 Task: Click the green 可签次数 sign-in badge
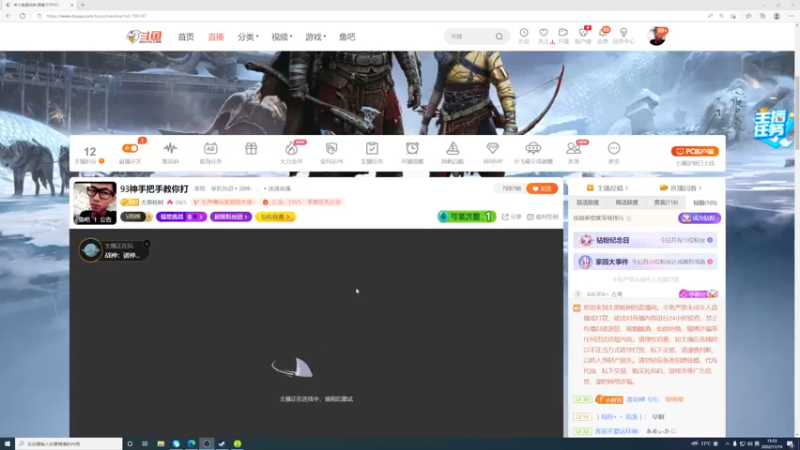(466, 217)
